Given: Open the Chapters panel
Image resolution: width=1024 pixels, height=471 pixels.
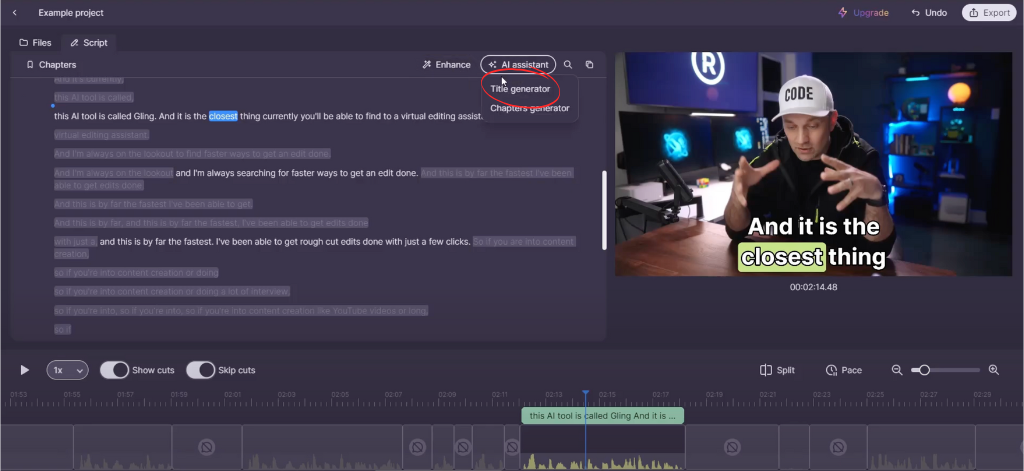Looking at the screenshot, I should 51,65.
